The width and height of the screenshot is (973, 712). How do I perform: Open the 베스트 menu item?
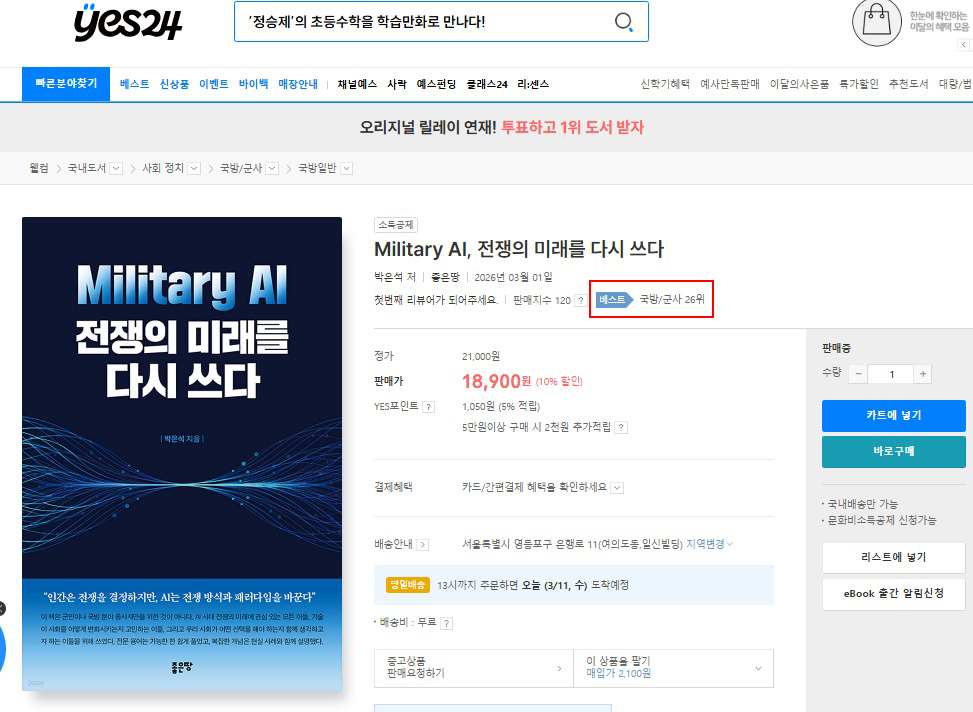pos(134,84)
